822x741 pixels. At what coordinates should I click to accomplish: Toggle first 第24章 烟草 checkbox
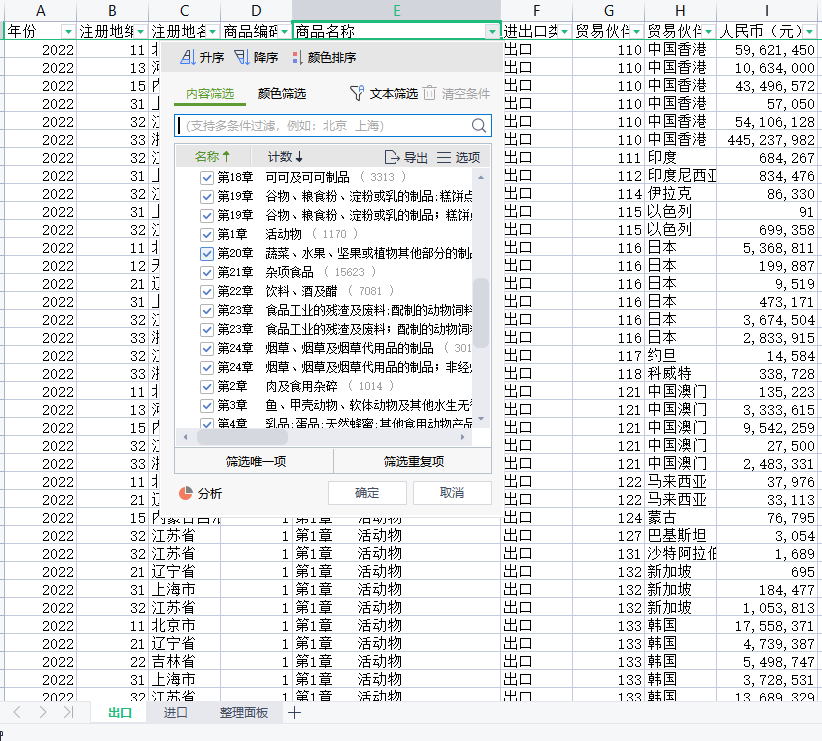tap(207, 349)
